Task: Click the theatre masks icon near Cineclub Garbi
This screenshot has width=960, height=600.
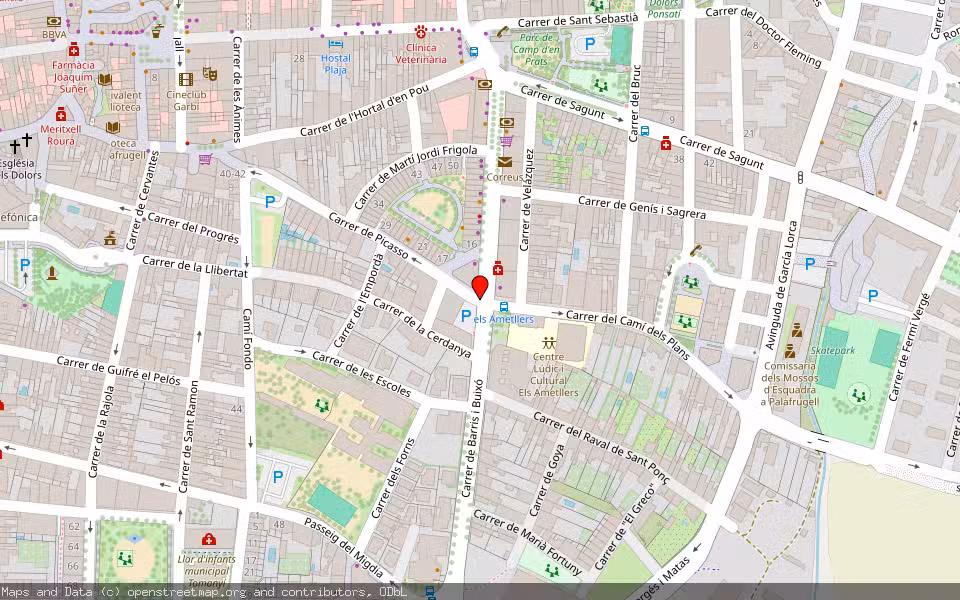Action: click(x=209, y=72)
